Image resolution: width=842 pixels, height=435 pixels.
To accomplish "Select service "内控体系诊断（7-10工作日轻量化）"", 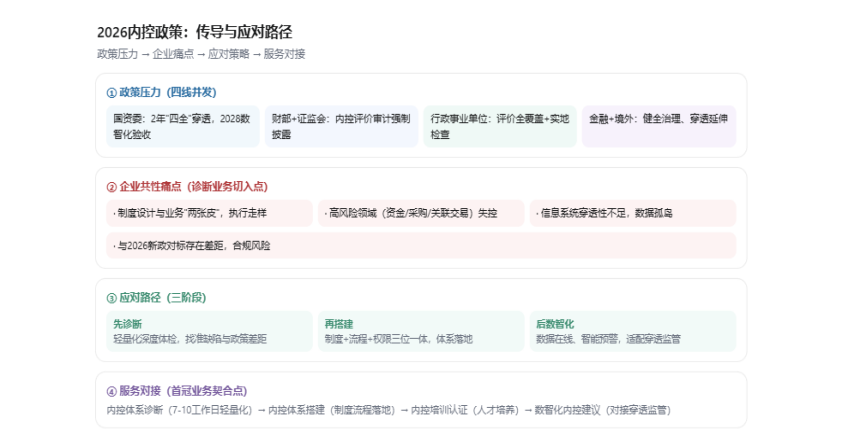I will click(x=179, y=410).
